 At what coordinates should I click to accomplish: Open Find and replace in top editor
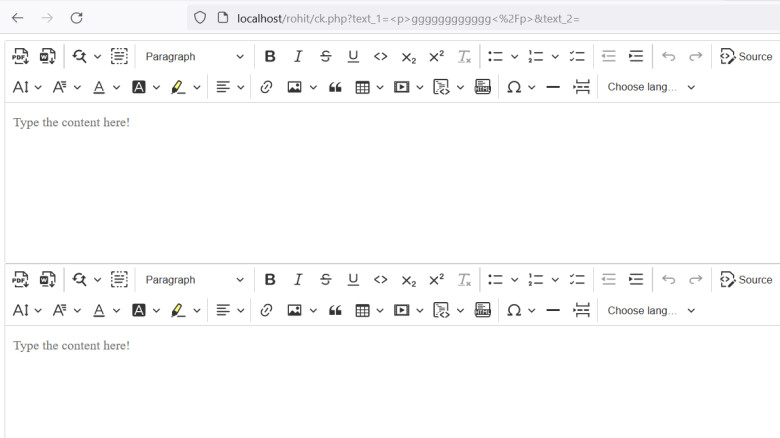pos(80,56)
